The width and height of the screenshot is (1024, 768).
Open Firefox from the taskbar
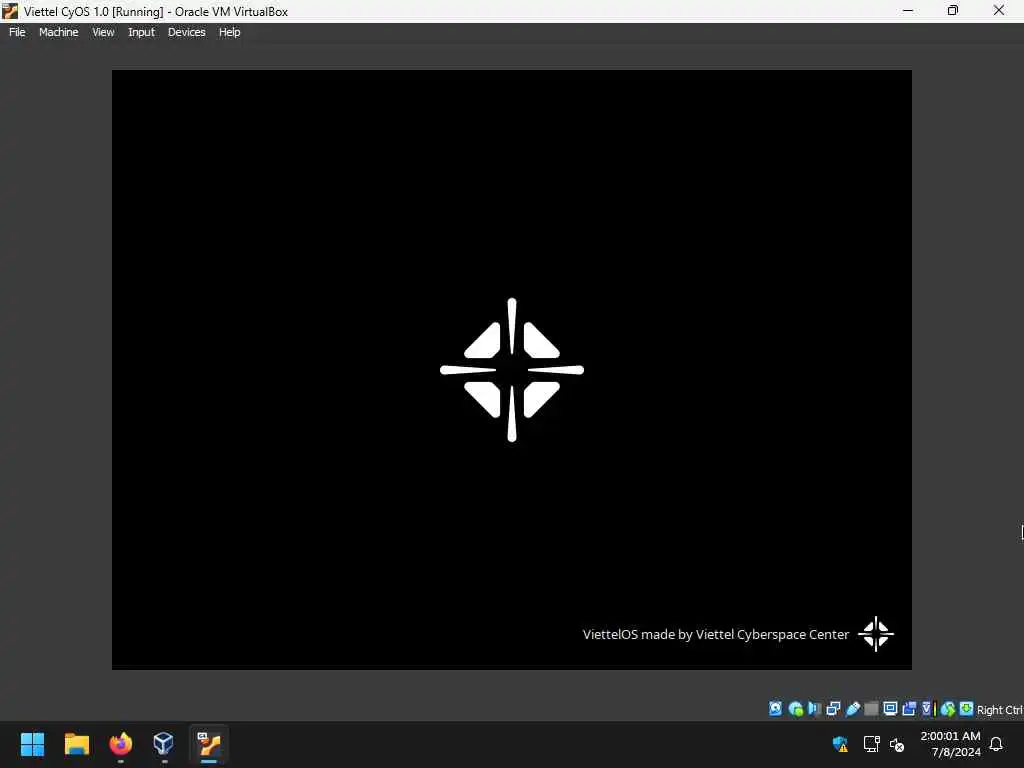tap(121, 744)
